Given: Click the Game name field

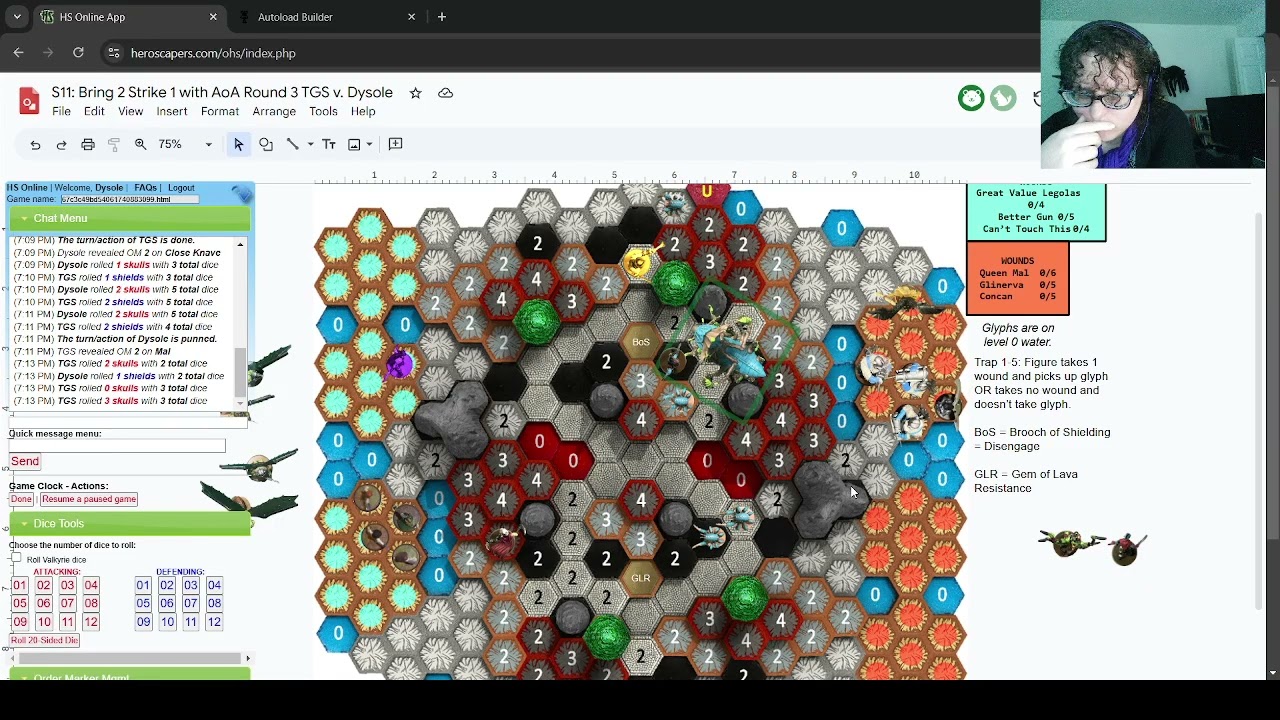Looking at the screenshot, I should click(130, 199).
